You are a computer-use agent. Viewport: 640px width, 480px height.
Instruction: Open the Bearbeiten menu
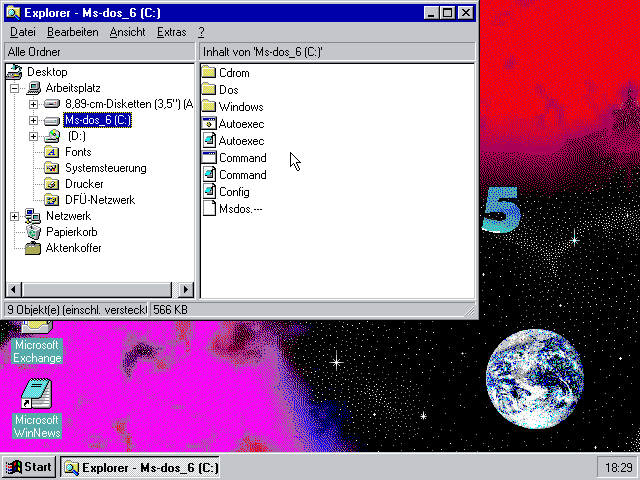tap(73, 32)
